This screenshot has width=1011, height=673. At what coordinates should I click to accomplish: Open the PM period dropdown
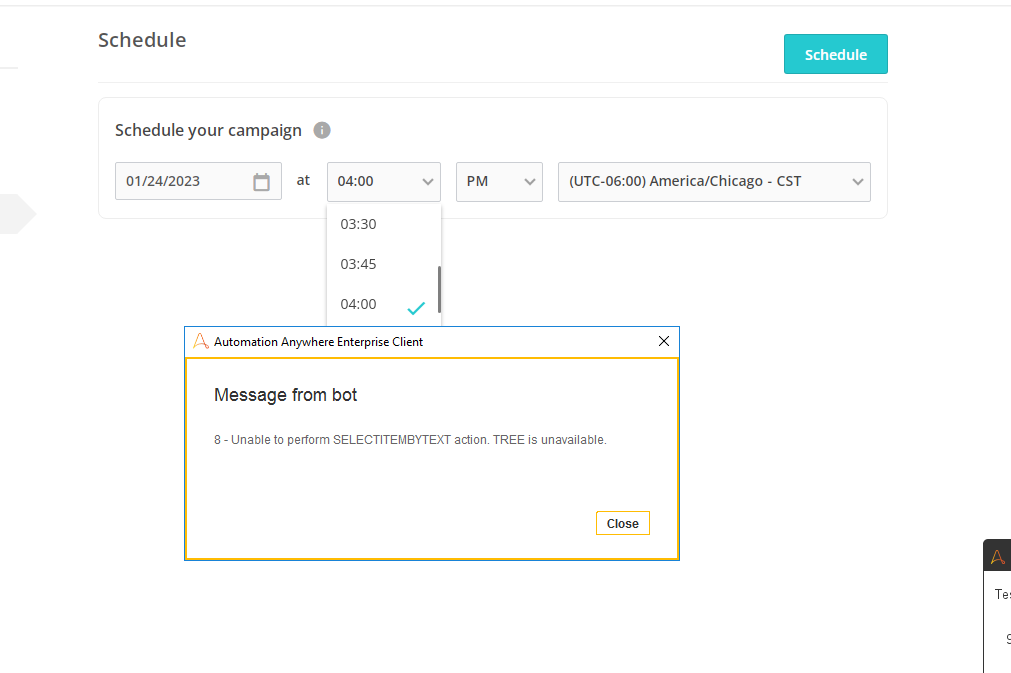(499, 182)
